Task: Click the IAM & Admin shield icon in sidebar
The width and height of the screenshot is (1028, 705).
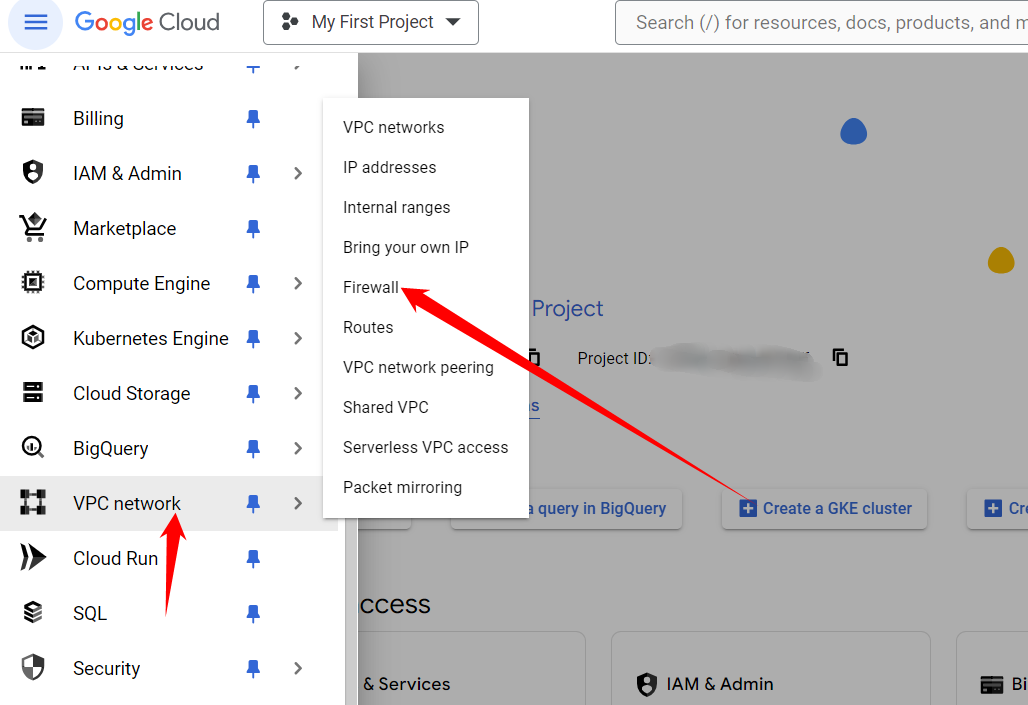Action: (33, 172)
